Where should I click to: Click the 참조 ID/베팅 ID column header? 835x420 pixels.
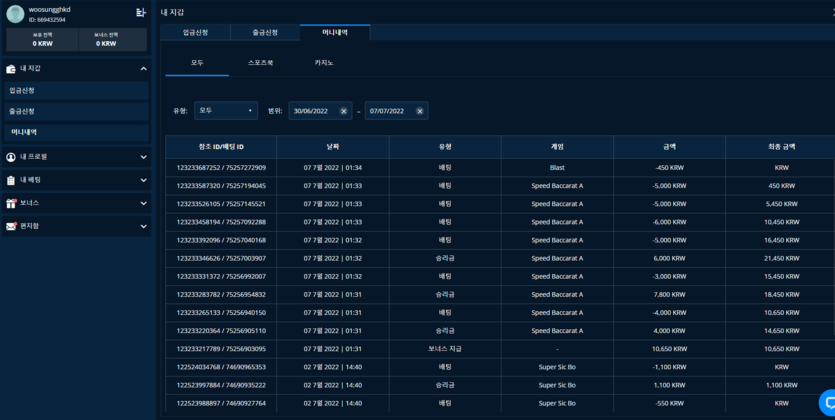pyautogui.click(x=221, y=147)
